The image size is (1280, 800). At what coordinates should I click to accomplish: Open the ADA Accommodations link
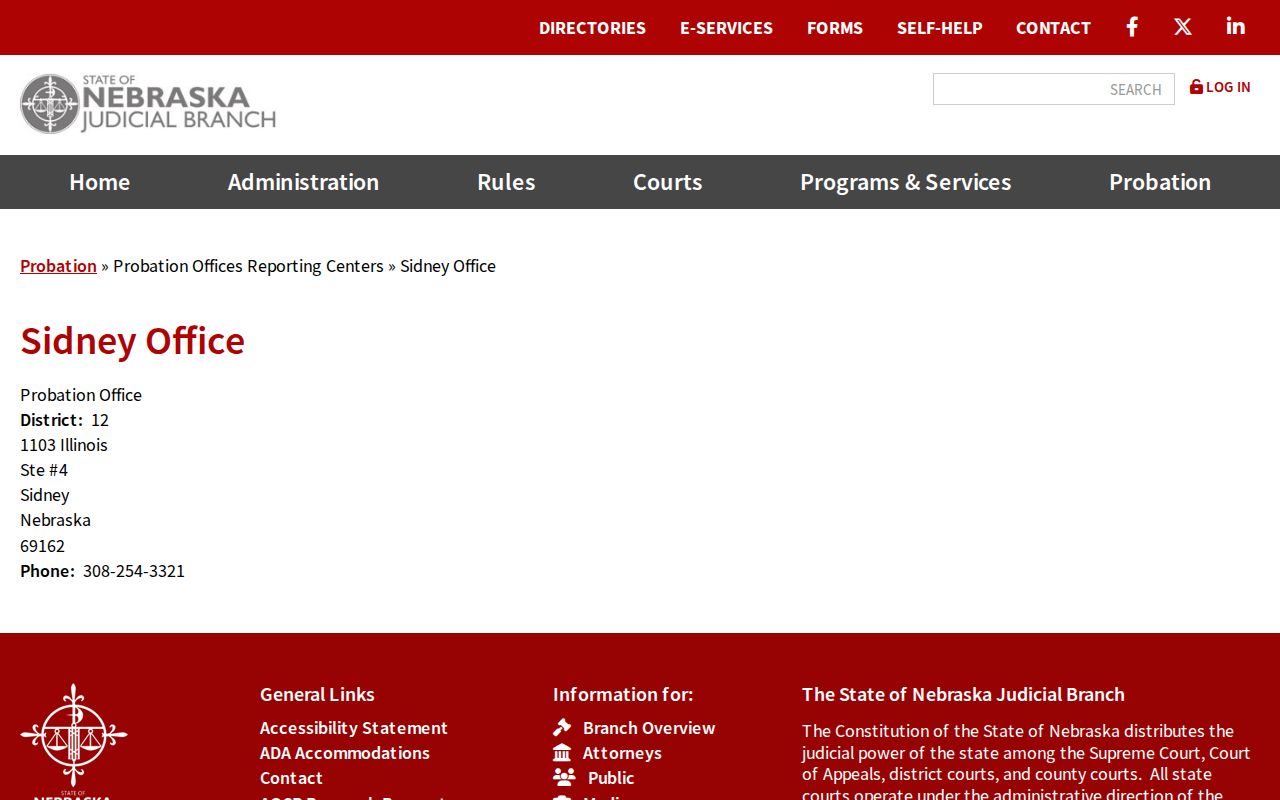pyautogui.click(x=344, y=753)
